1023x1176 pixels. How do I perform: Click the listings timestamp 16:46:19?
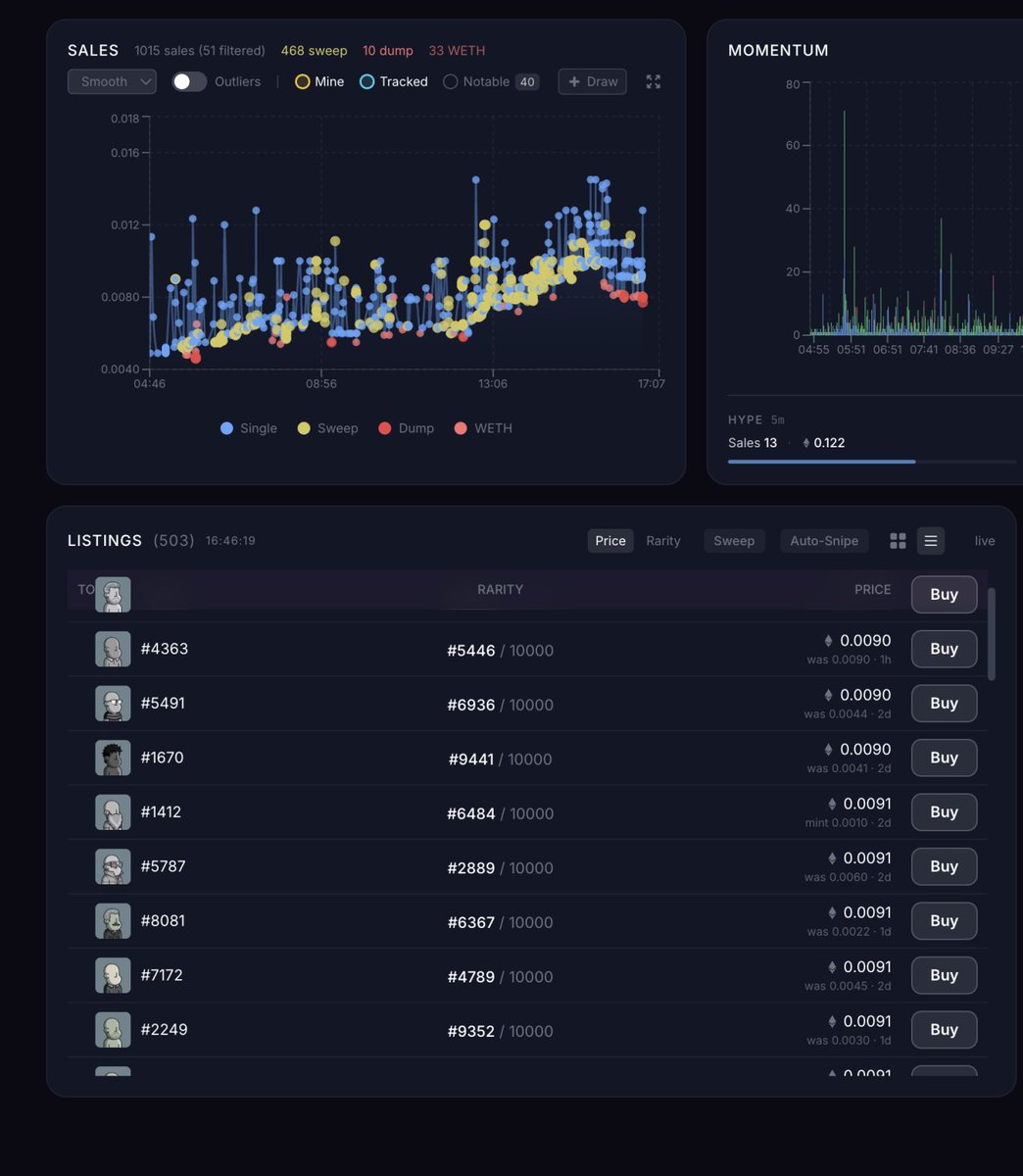coord(230,541)
